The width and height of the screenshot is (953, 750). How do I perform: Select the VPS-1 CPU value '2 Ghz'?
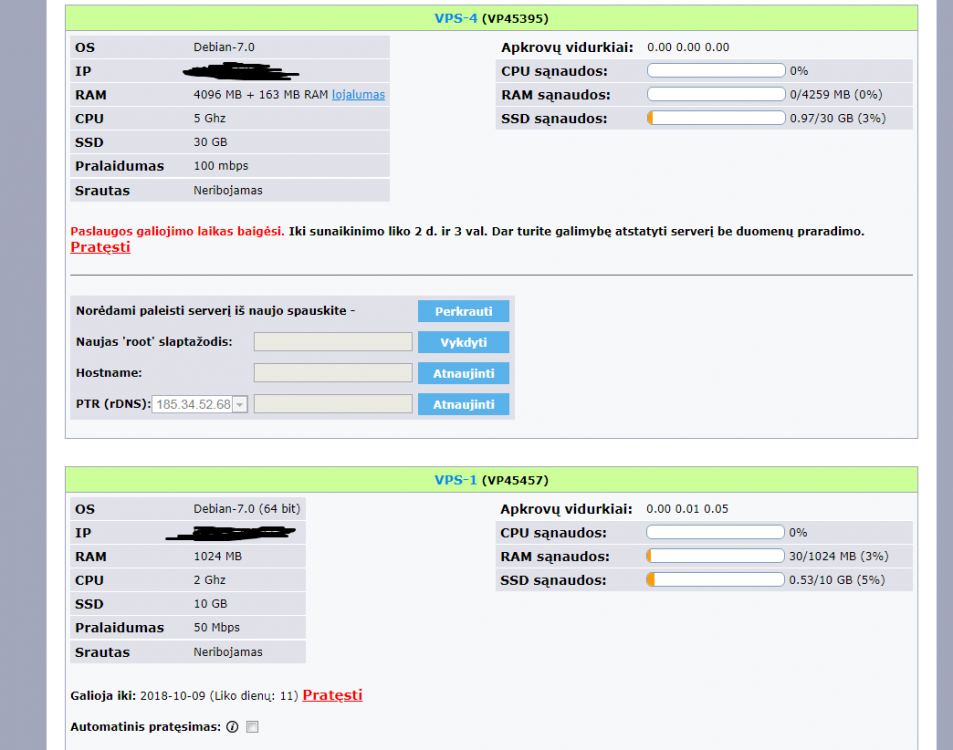tap(210, 580)
